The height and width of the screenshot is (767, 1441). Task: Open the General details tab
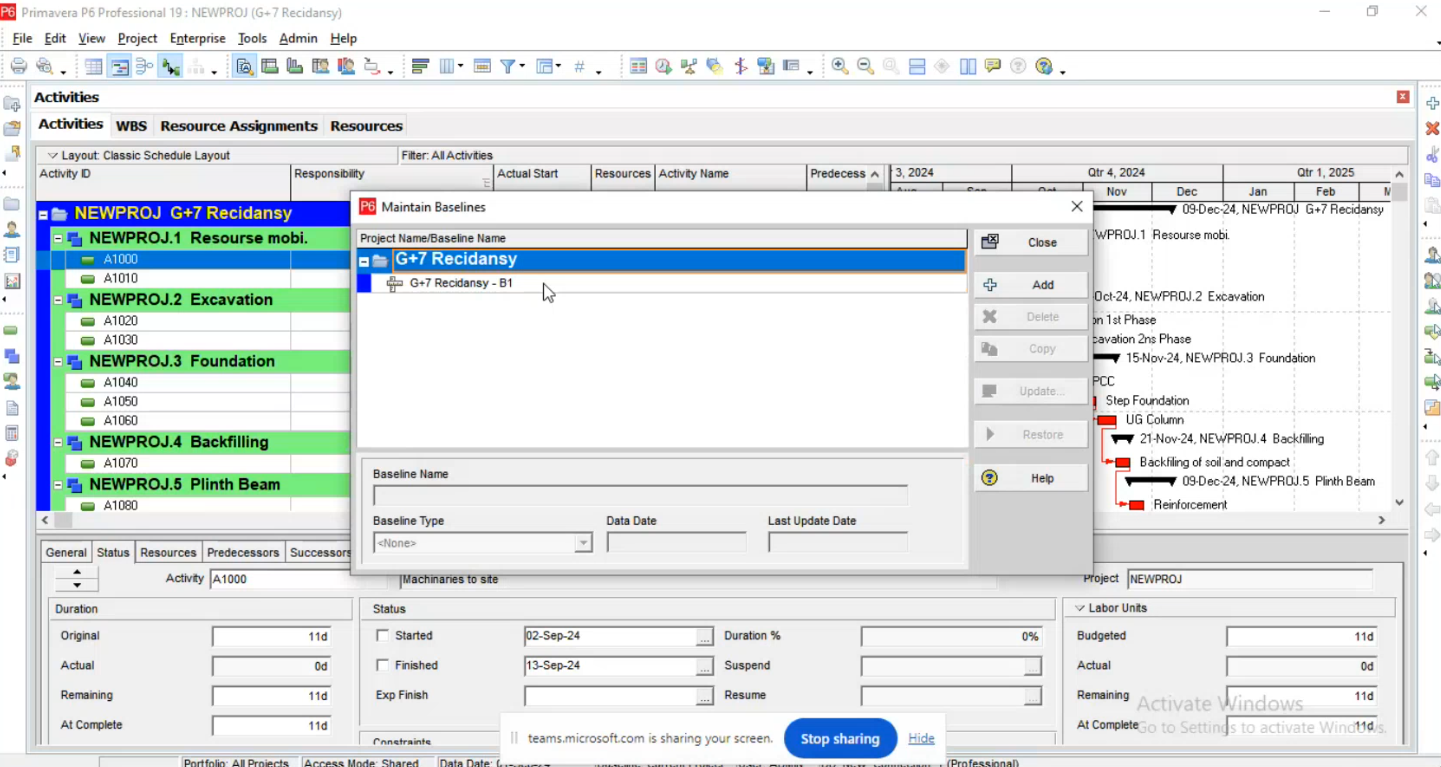click(x=66, y=553)
